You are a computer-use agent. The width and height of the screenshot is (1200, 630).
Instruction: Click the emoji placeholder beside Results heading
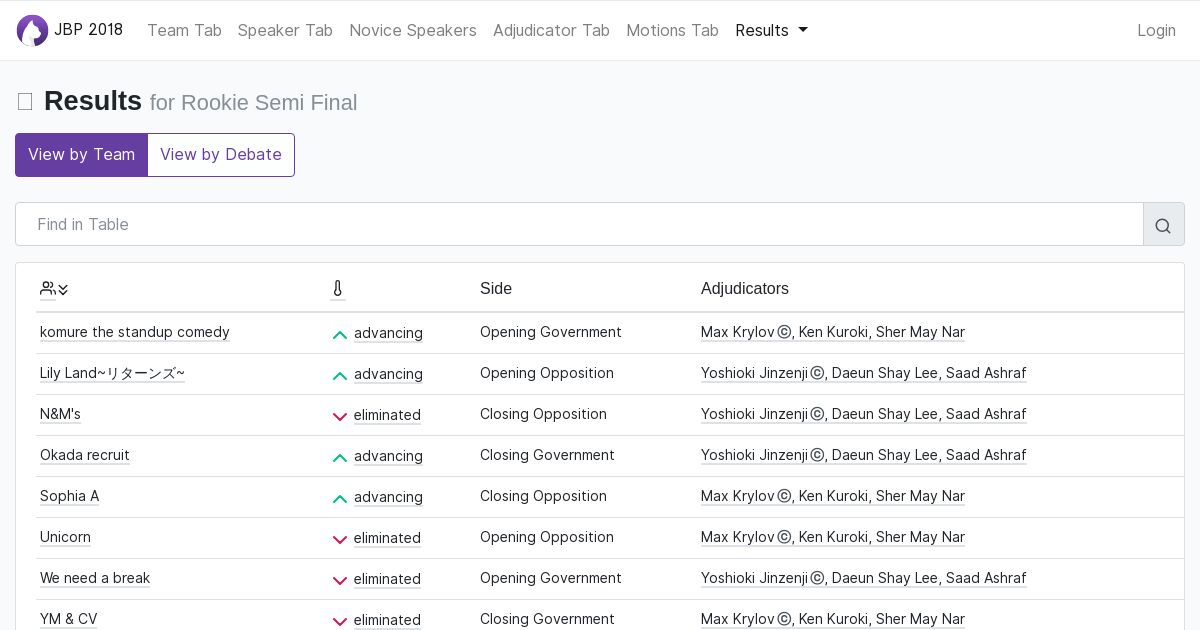click(25, 102)
